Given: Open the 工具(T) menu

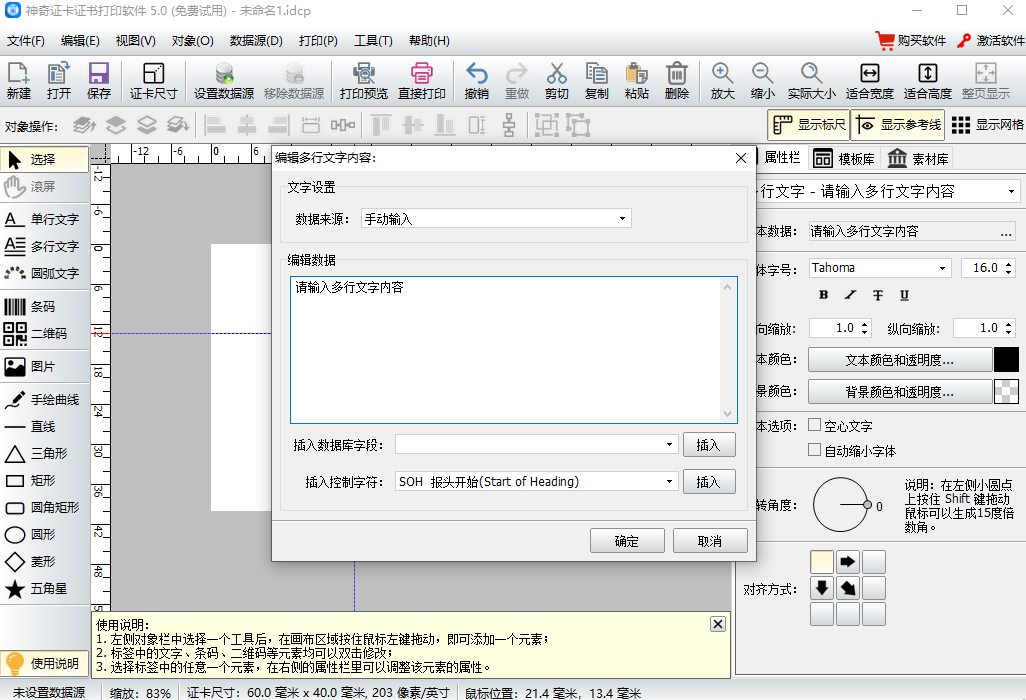Looking at the screenshot, I should [373, 41].
